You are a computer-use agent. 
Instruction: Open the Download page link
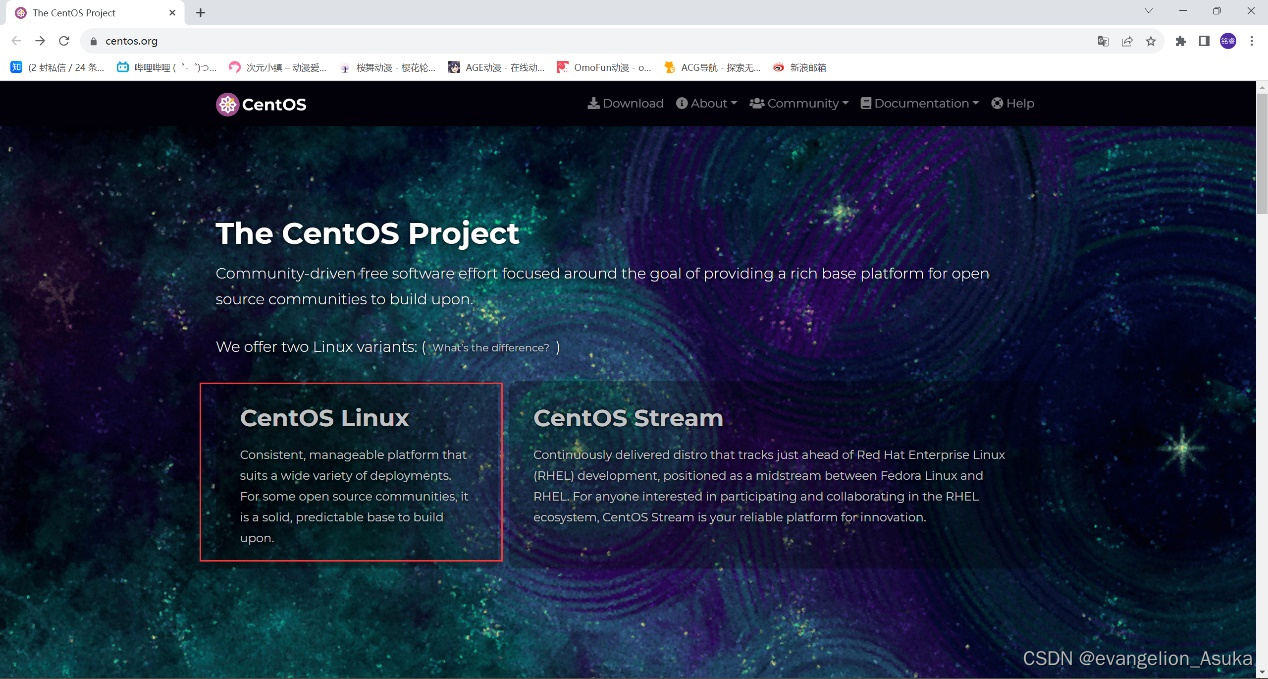[x=626, y=103]
